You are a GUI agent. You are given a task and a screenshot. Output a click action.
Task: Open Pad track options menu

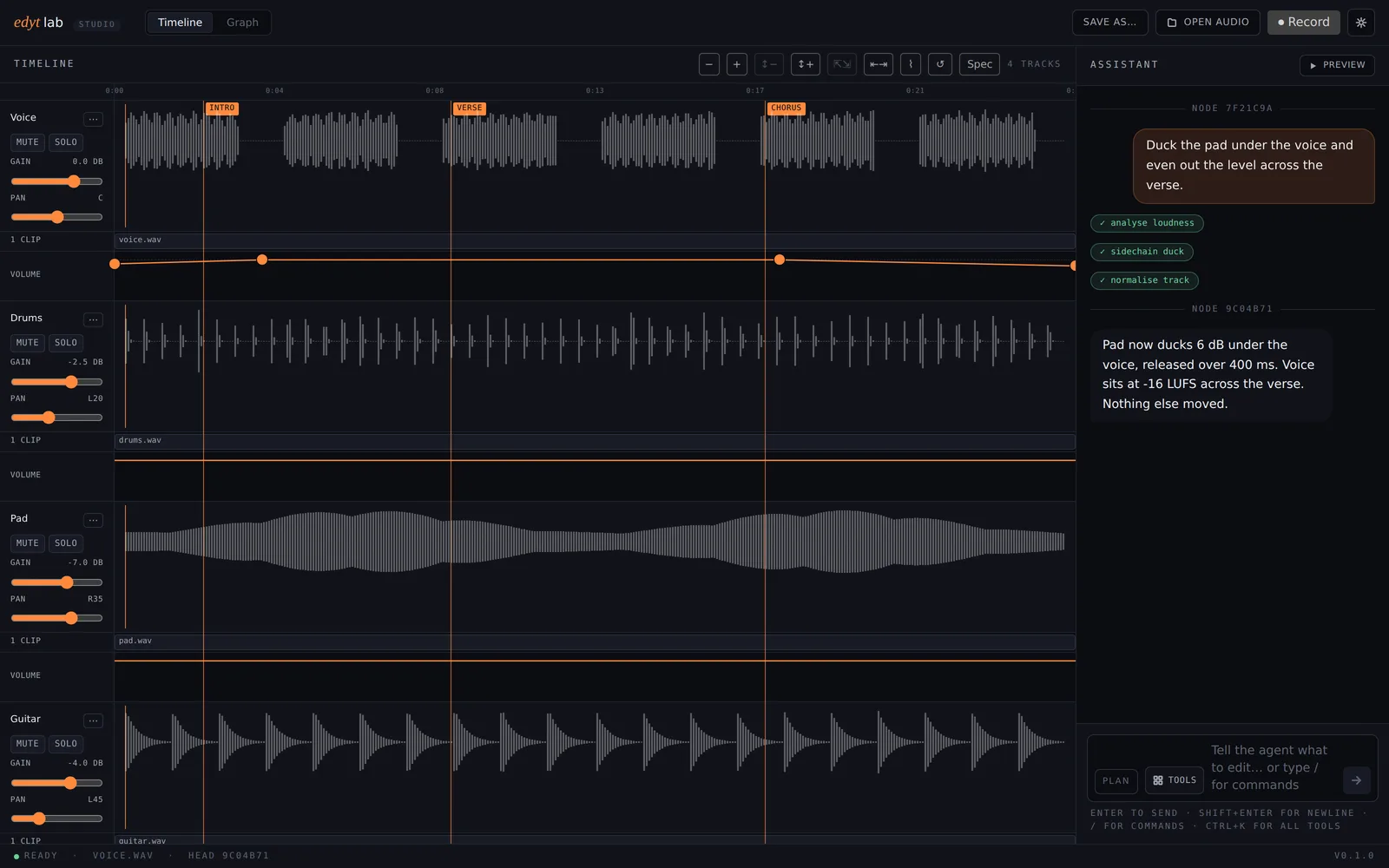point(93,520)
